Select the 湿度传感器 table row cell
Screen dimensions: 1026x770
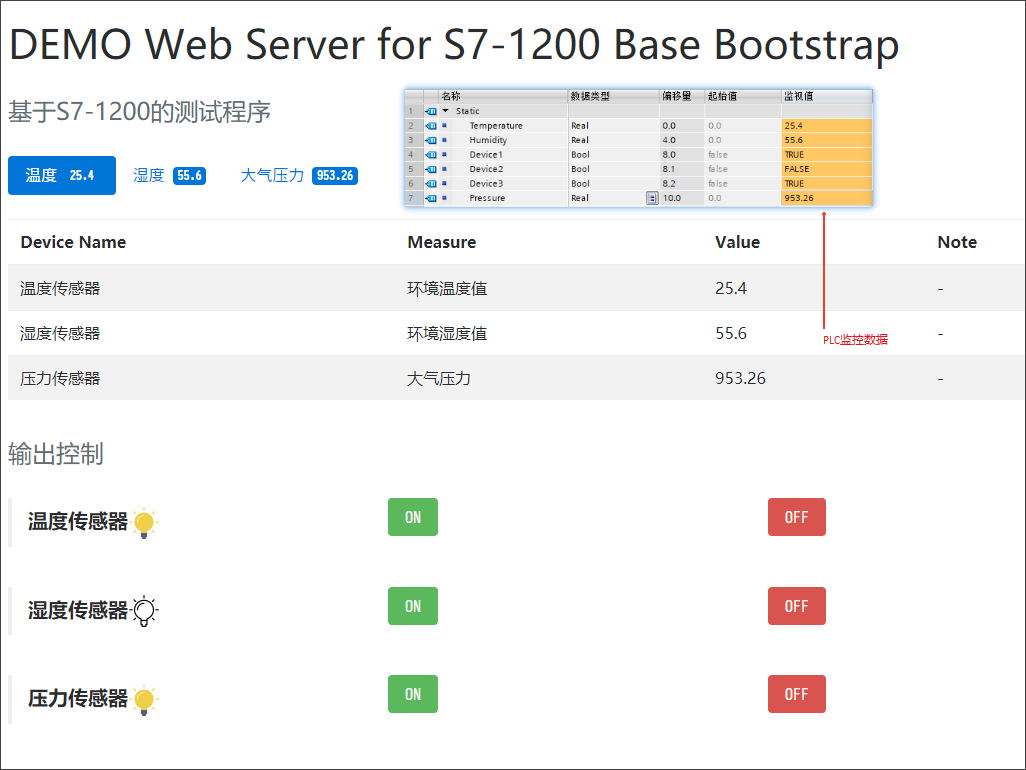pos(60,334)
